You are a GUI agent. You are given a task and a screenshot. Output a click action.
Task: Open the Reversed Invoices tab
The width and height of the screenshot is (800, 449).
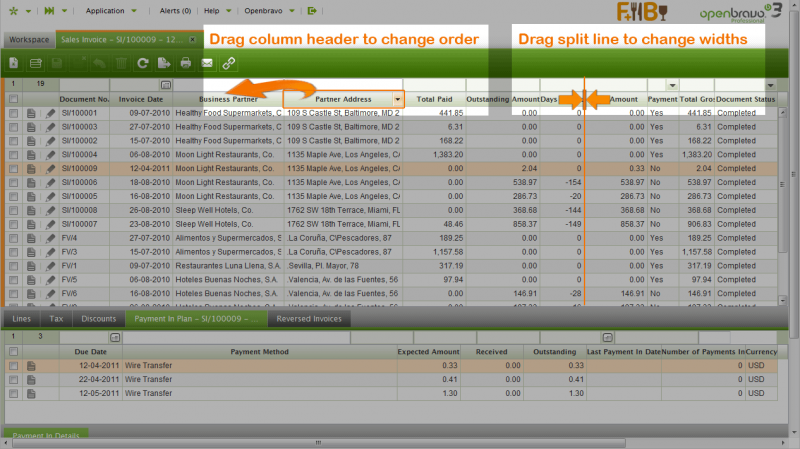click(x=308, y=319)
